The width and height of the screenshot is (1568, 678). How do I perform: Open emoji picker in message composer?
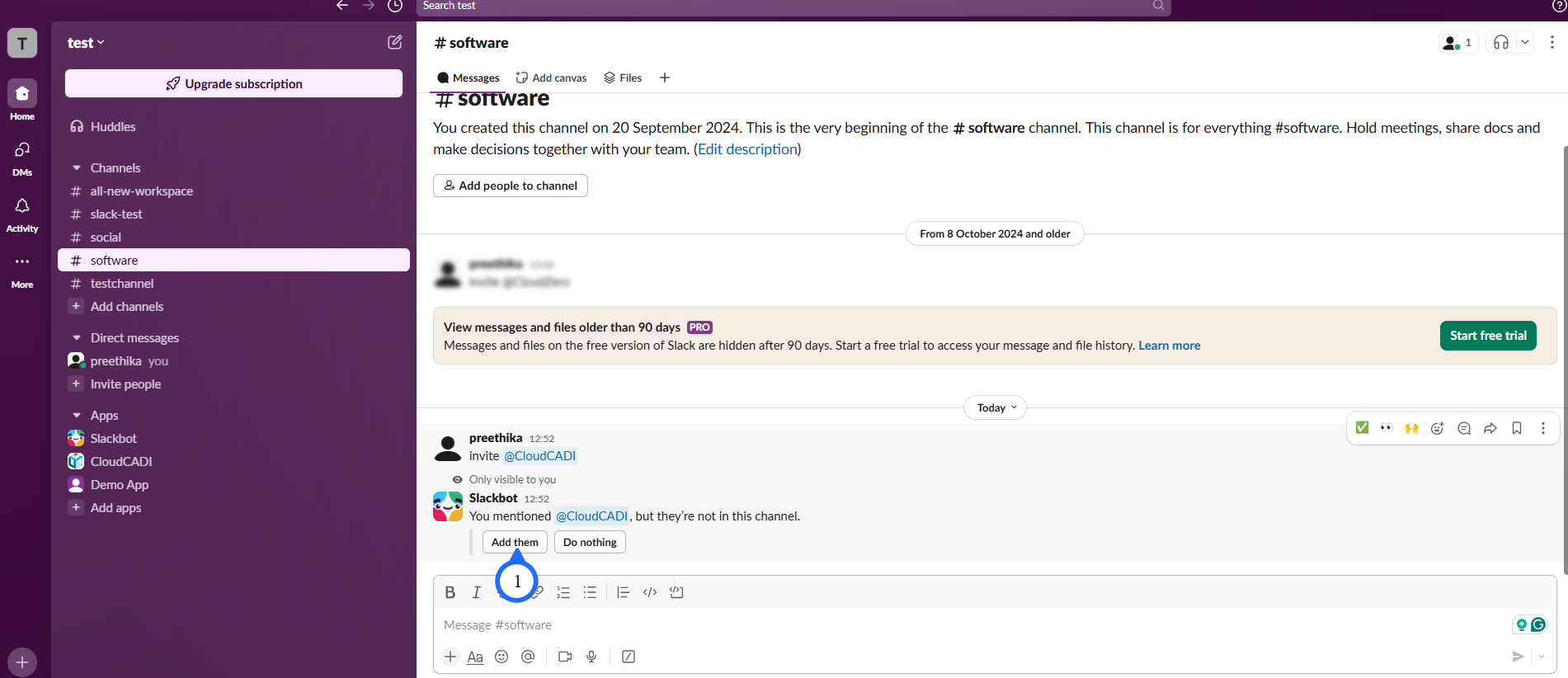[x=501, y=657]
